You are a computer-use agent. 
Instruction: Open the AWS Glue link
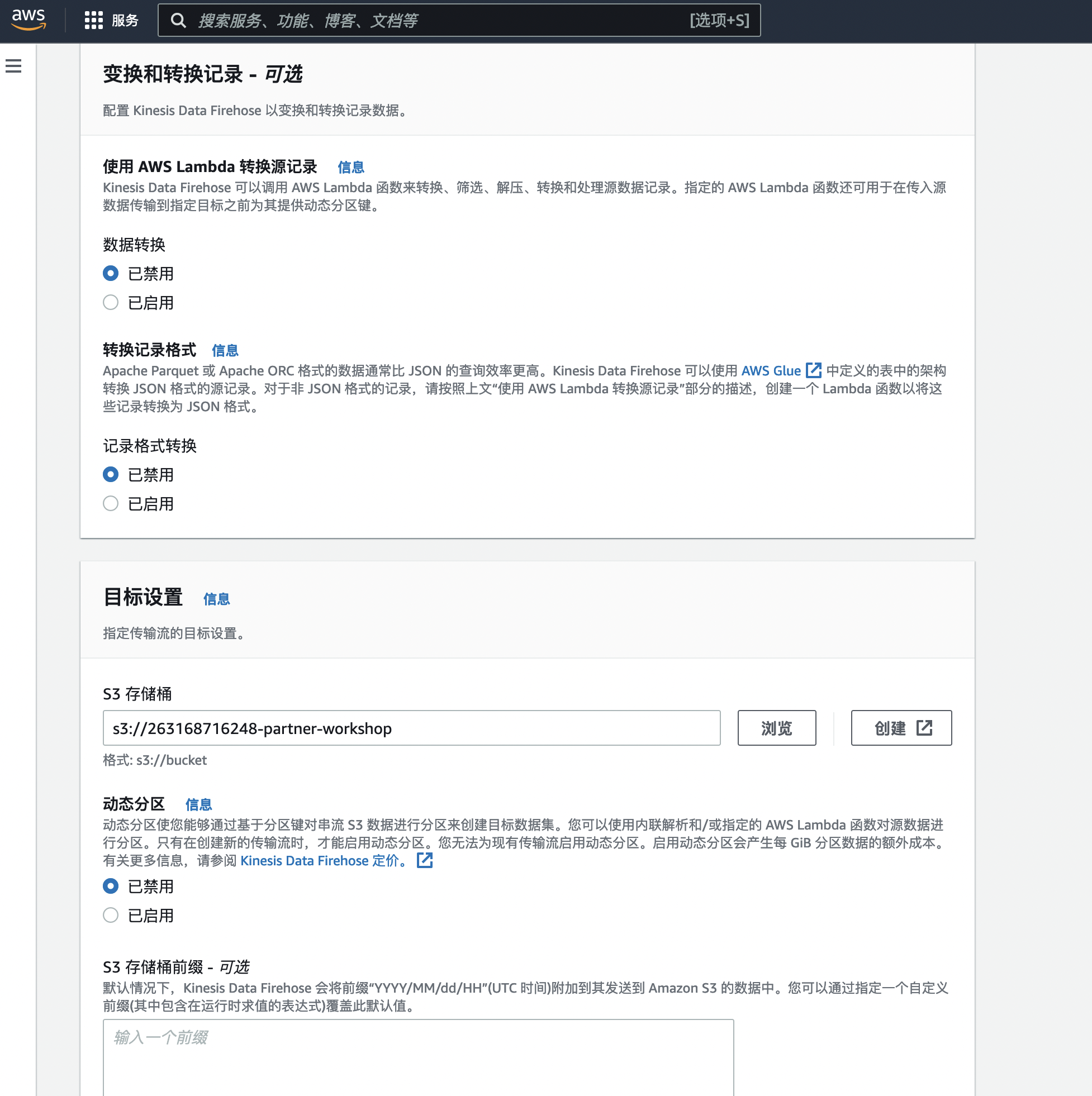click(x=770, y=370)
